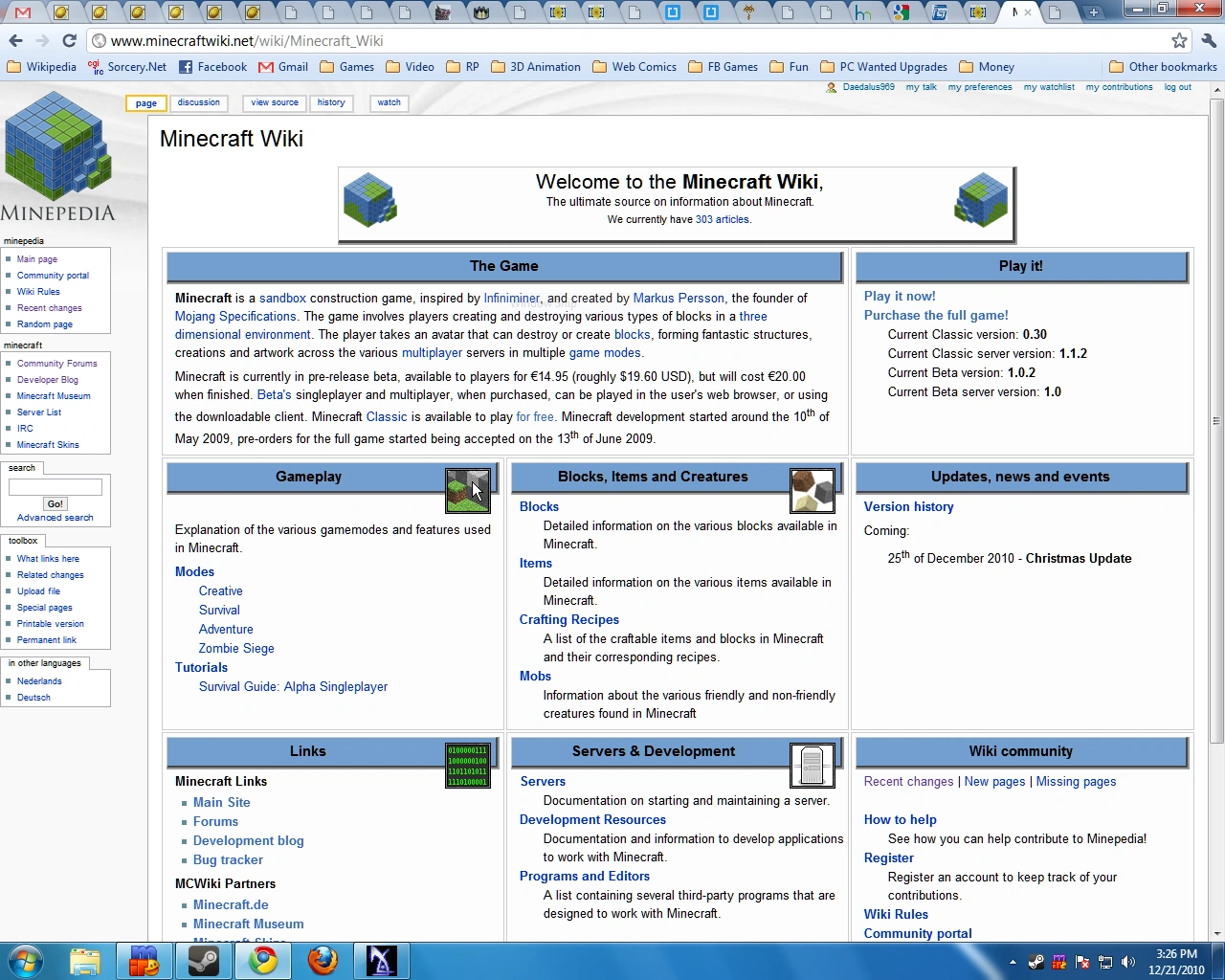
Task: Click 'Play it now!' link
Action: pos(900,297)
